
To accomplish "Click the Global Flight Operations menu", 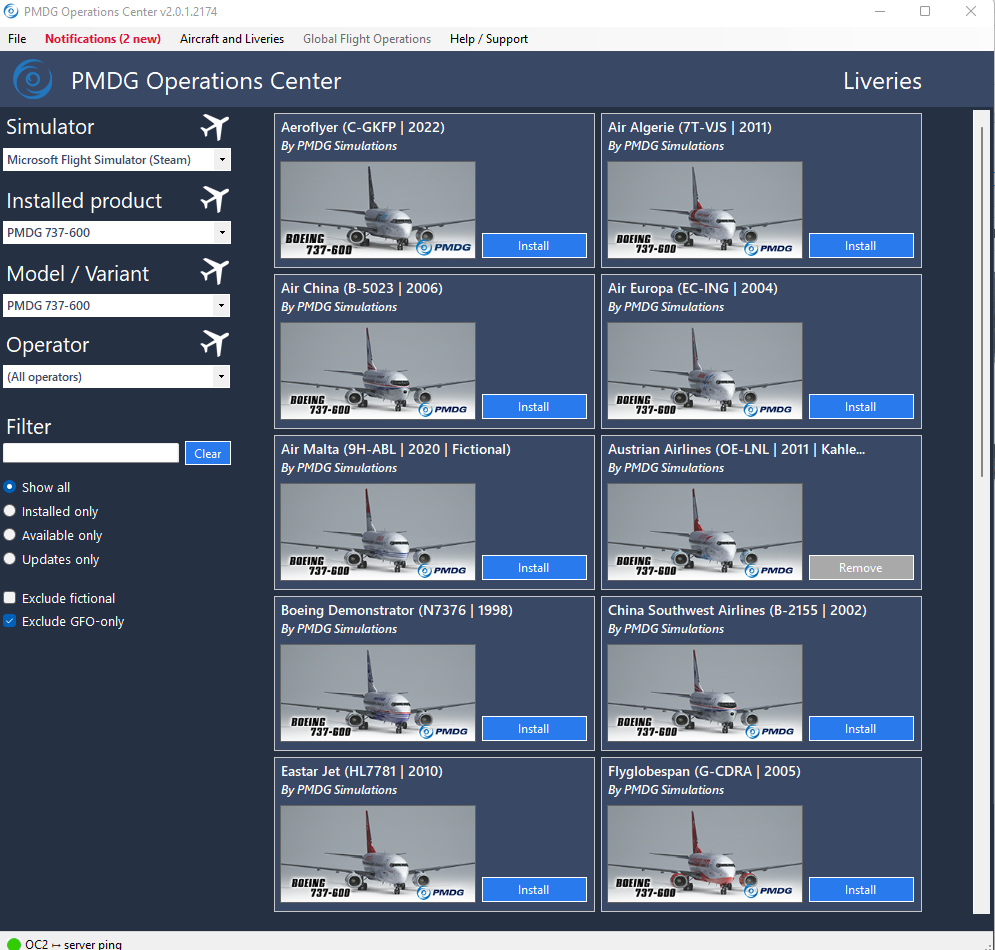I will click(367, 39).
